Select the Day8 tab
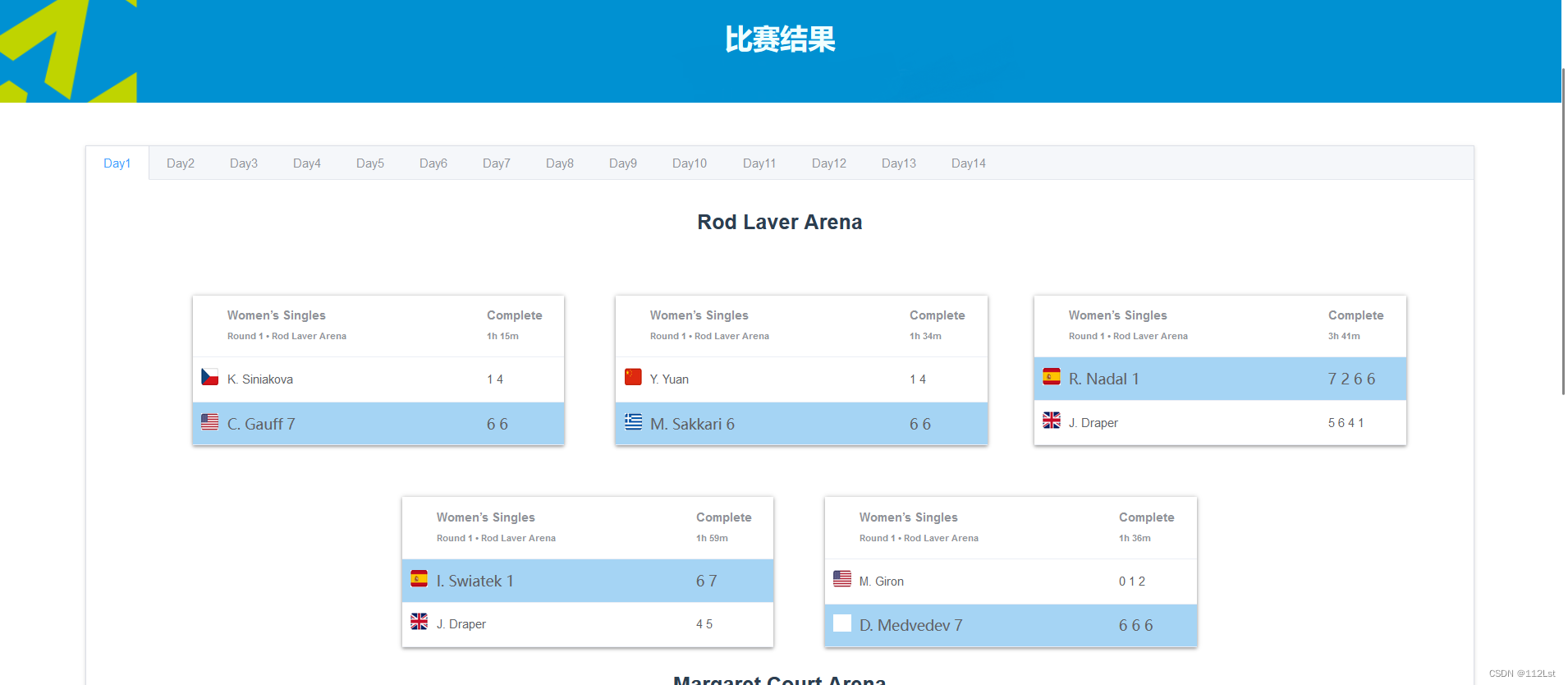 [560, 163]
